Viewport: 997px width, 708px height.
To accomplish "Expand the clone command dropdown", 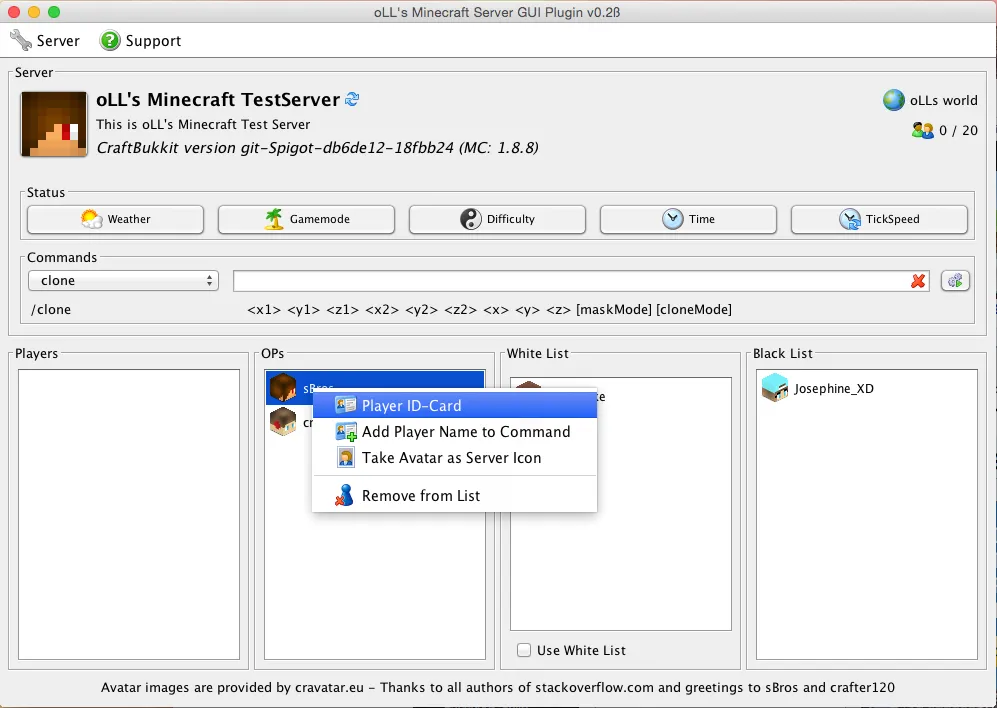I will pos(123,281).
